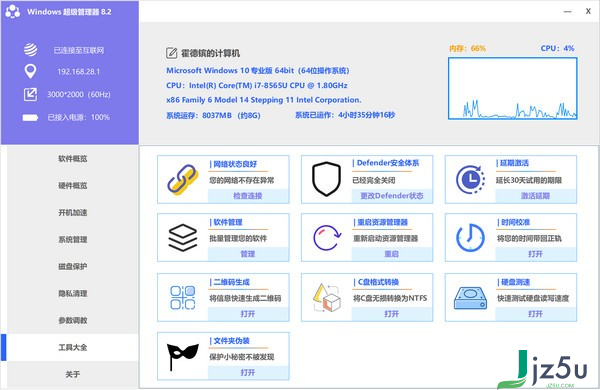Click the chain link network icon
The height and width of the screenshot is (390, 600).
[183, 179]
